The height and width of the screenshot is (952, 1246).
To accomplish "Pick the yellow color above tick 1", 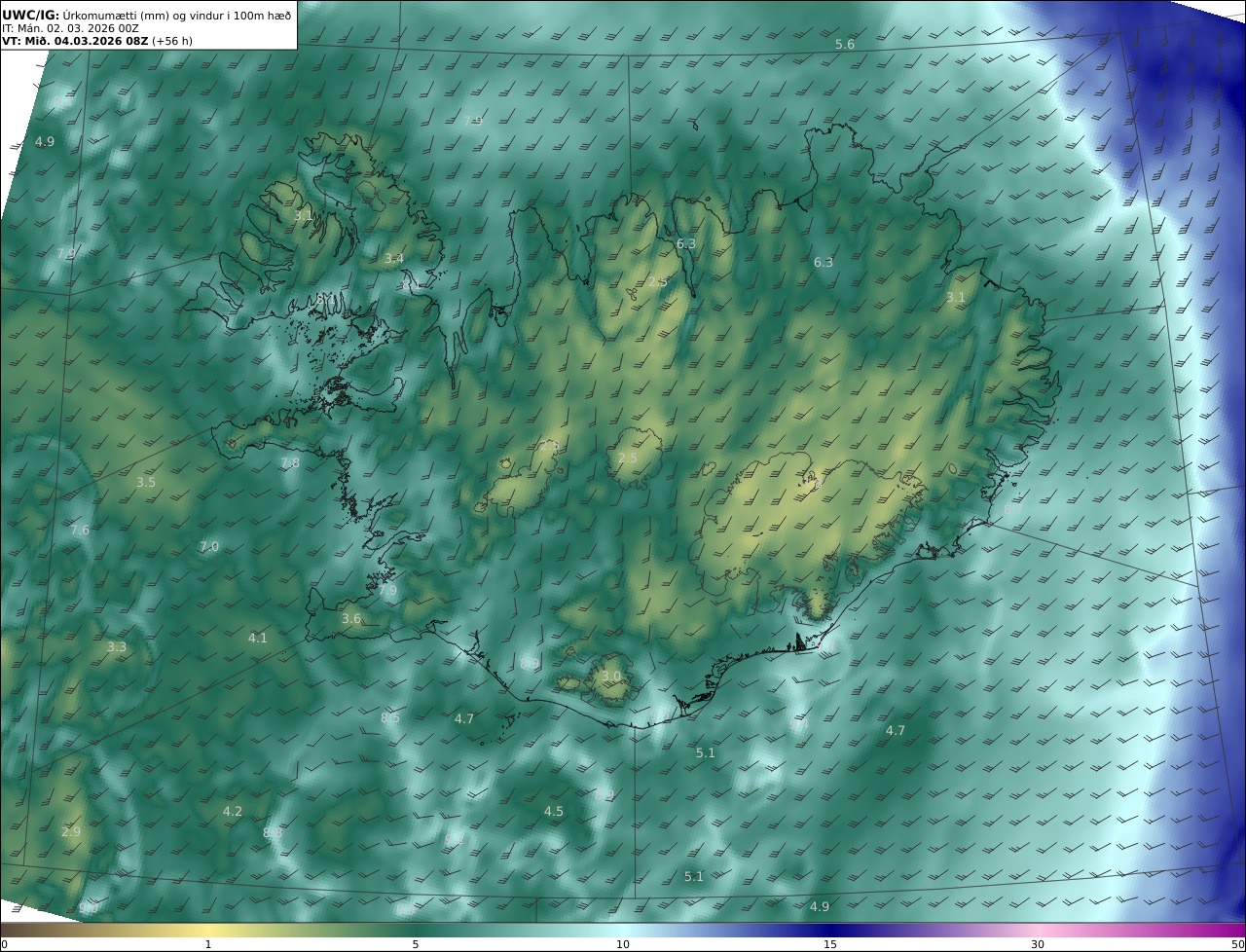I will click(208, 930).
